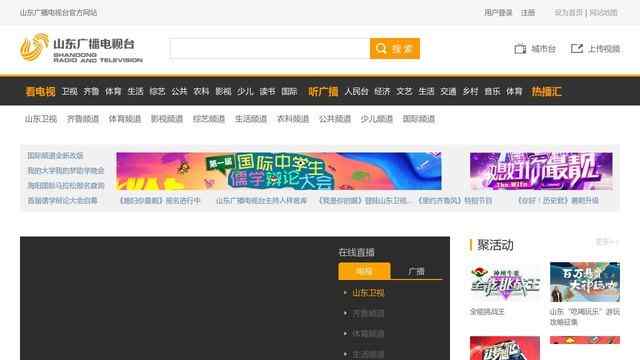Image resolution: width=640 pixels, height=360 pixels.
Task: Open 《媳妇你最靓》报名进行中 link
Action: [x=160, y=200]
